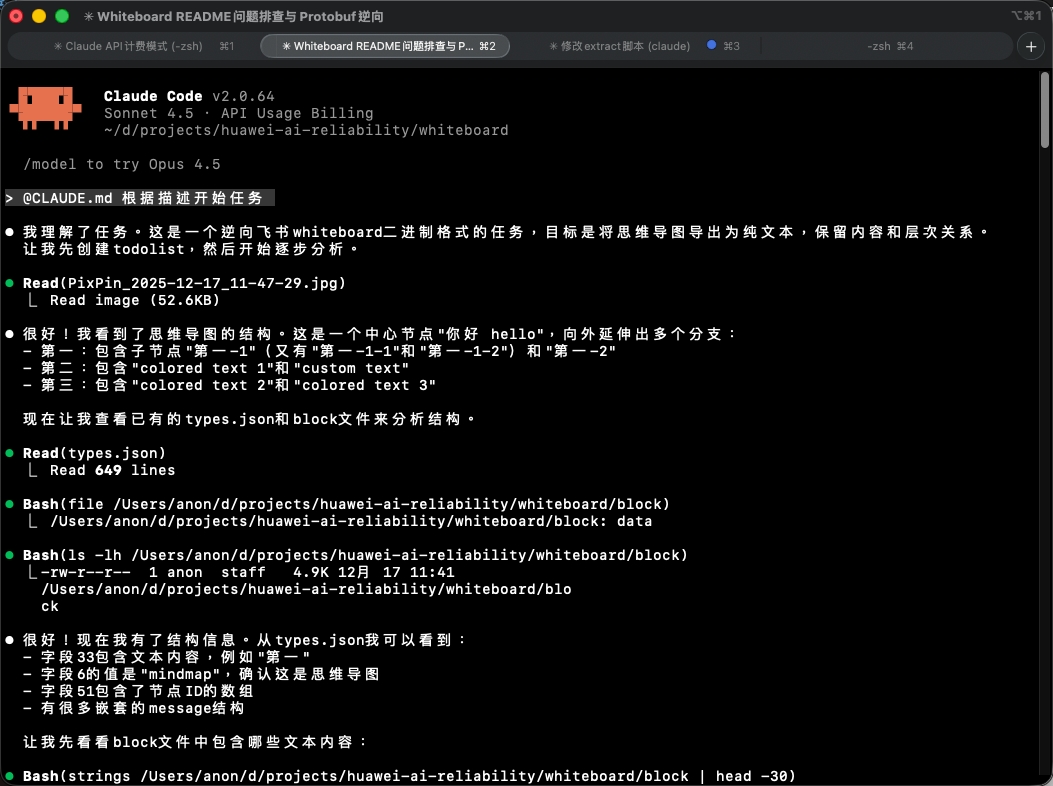The width and height of the screenshot is (1053, 786).
Task: Click the white bullet beside 我理解了任务 message
Action: pyautogui.click(x=10, y=232)
